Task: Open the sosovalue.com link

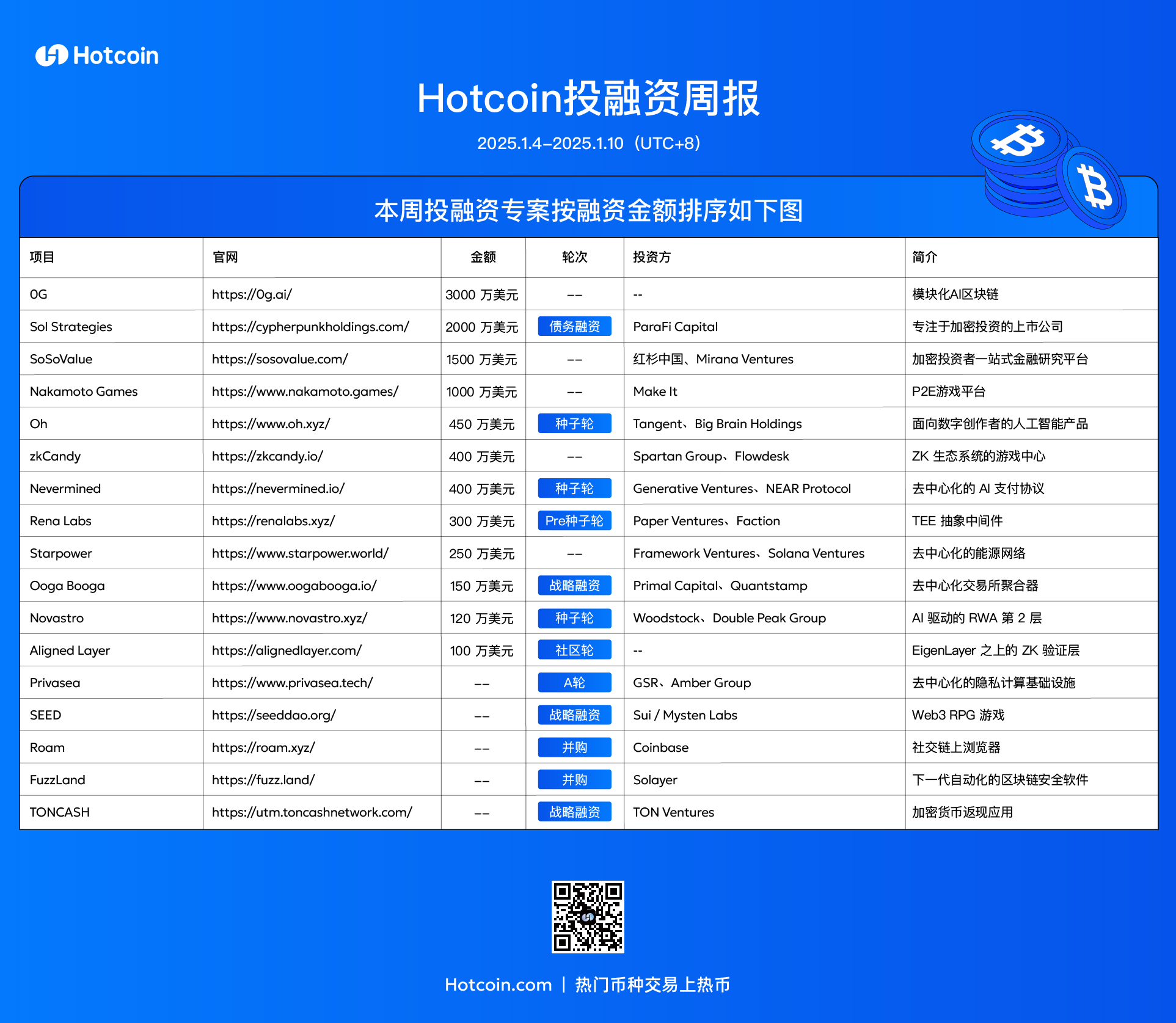Action: pyautogui.click(x=280, y=359)
